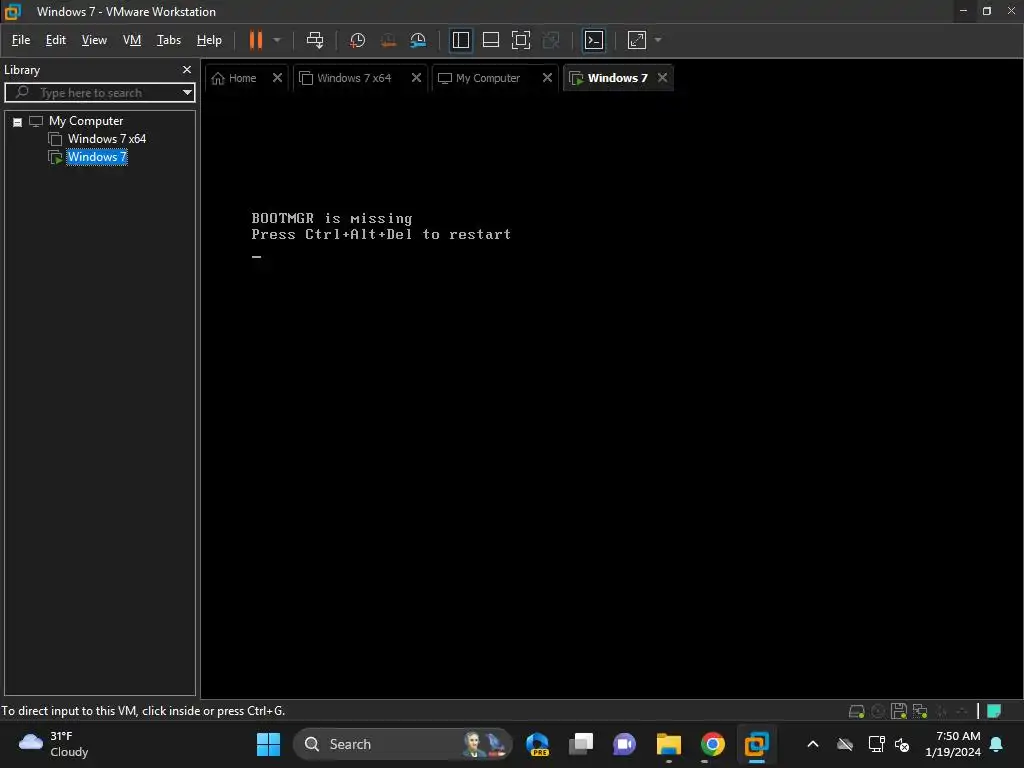Open the Snapshot Manager wrench-clock icon
The width and height of the screenshot is (1024, 768).
(x=418, y=40)
